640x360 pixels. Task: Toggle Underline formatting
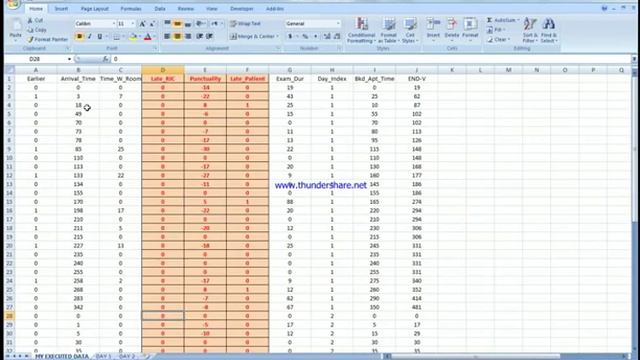click(100, 37)
